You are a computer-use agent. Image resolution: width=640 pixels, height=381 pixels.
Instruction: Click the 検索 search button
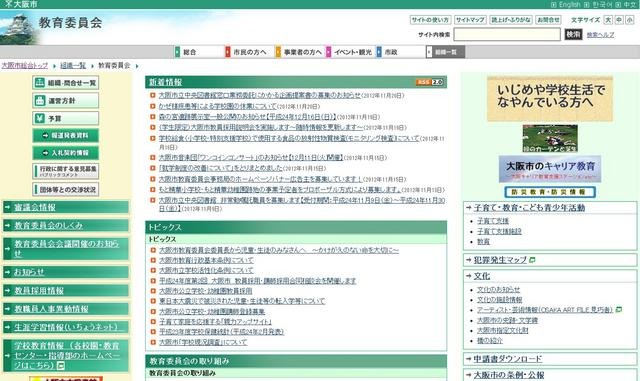point(573,34)
